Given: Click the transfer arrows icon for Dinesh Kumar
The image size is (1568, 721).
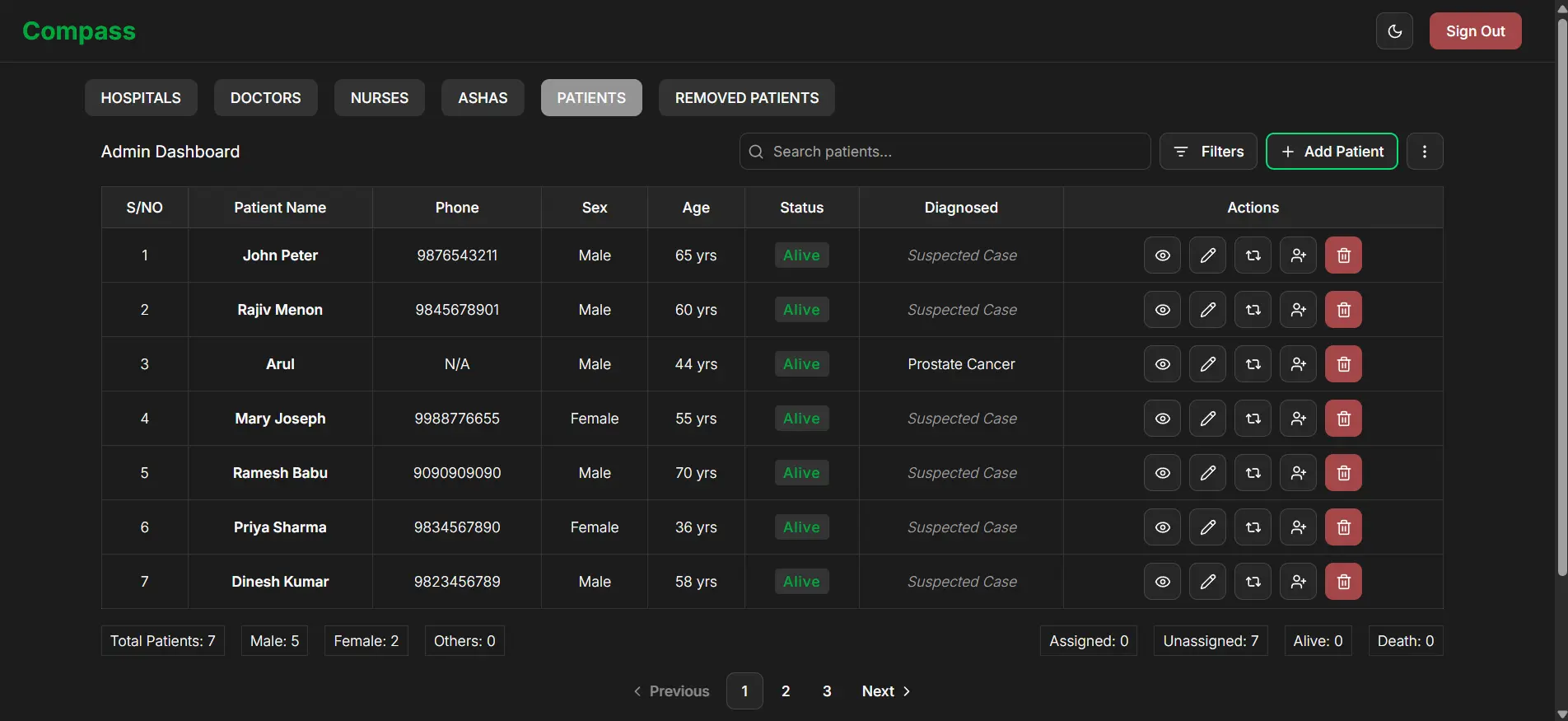Looking at the screenshot, I should [1253, 582].
